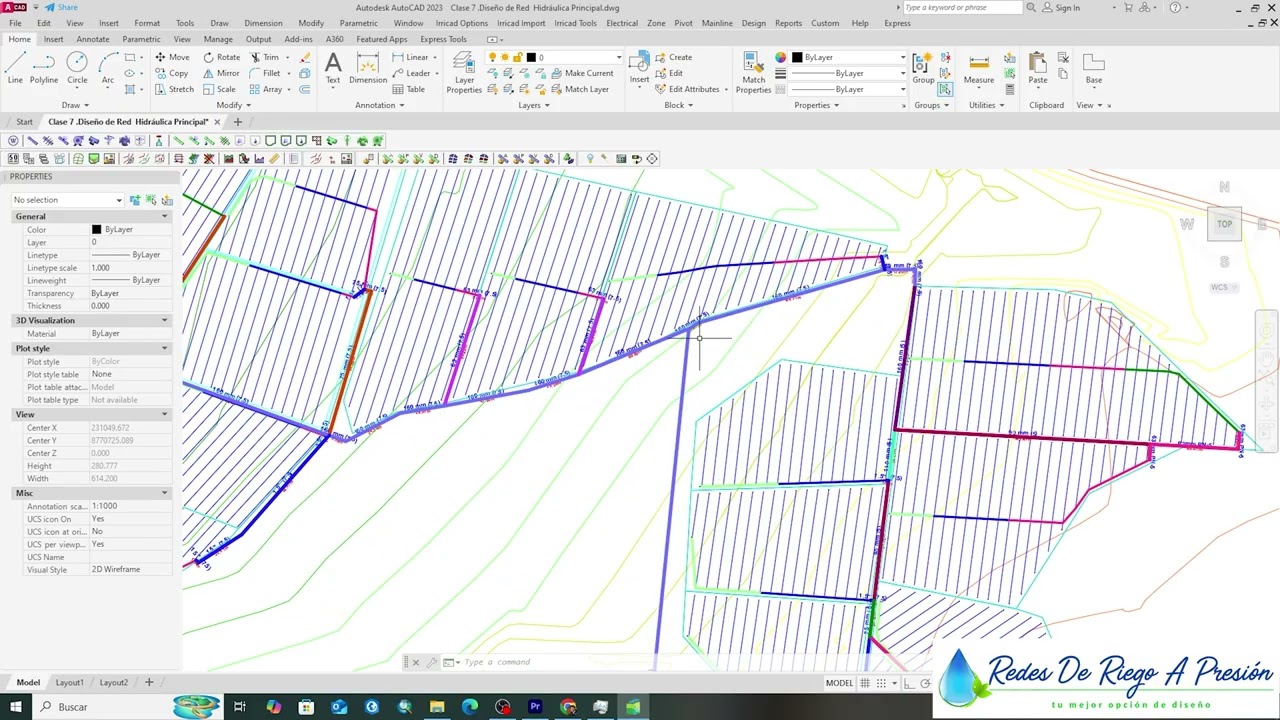Toggle drawing grid display in status bar
The width and height of the screenshot is (1280, 720).
tap(864, 683)
